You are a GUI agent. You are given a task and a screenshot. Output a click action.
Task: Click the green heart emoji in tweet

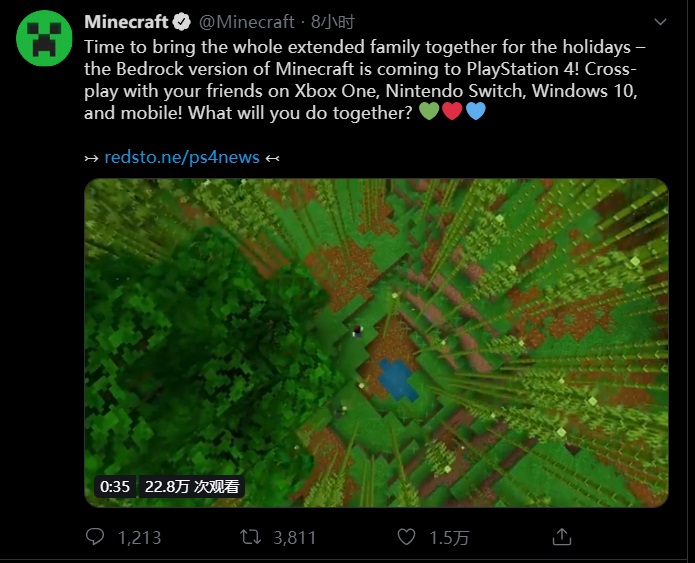tap(428, 113)
